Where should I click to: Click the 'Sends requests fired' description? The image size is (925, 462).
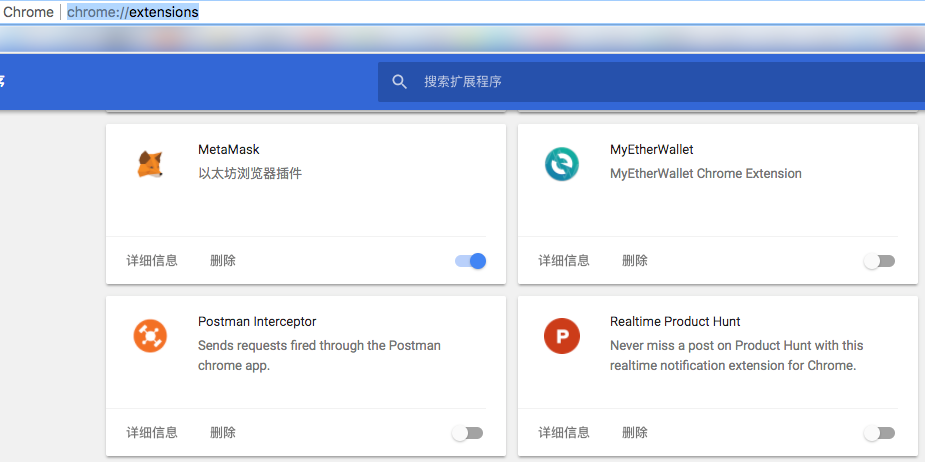pyautogui.click(x=319, y=355)
